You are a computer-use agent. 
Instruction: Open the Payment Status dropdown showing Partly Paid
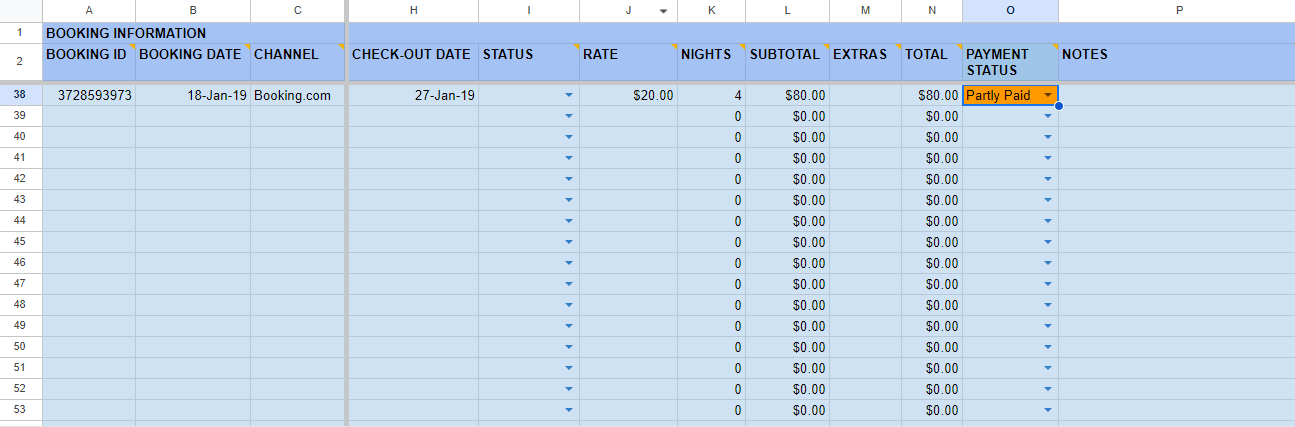[1047, 95]
